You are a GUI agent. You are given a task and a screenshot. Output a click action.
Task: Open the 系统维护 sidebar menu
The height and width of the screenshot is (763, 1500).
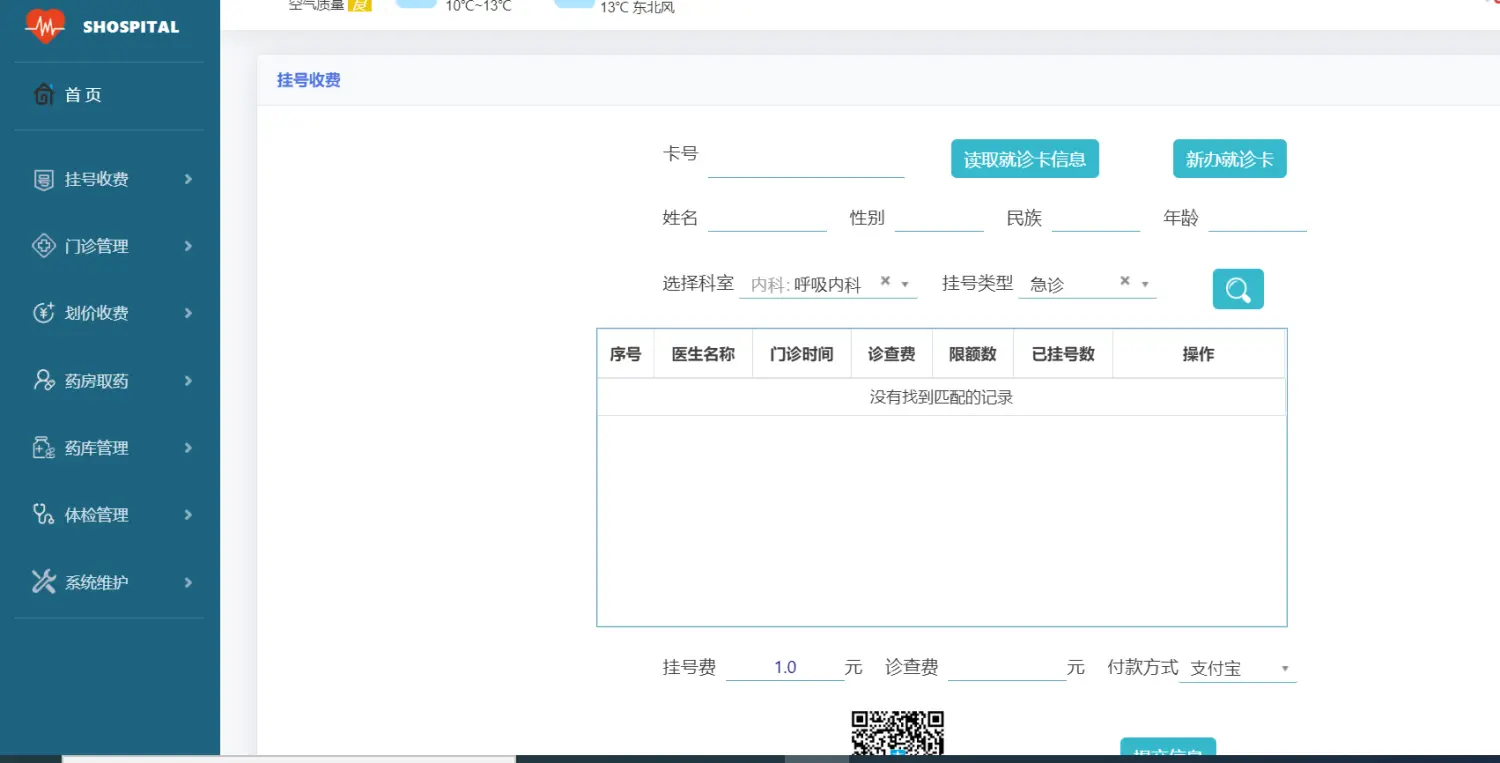(109, 582)
